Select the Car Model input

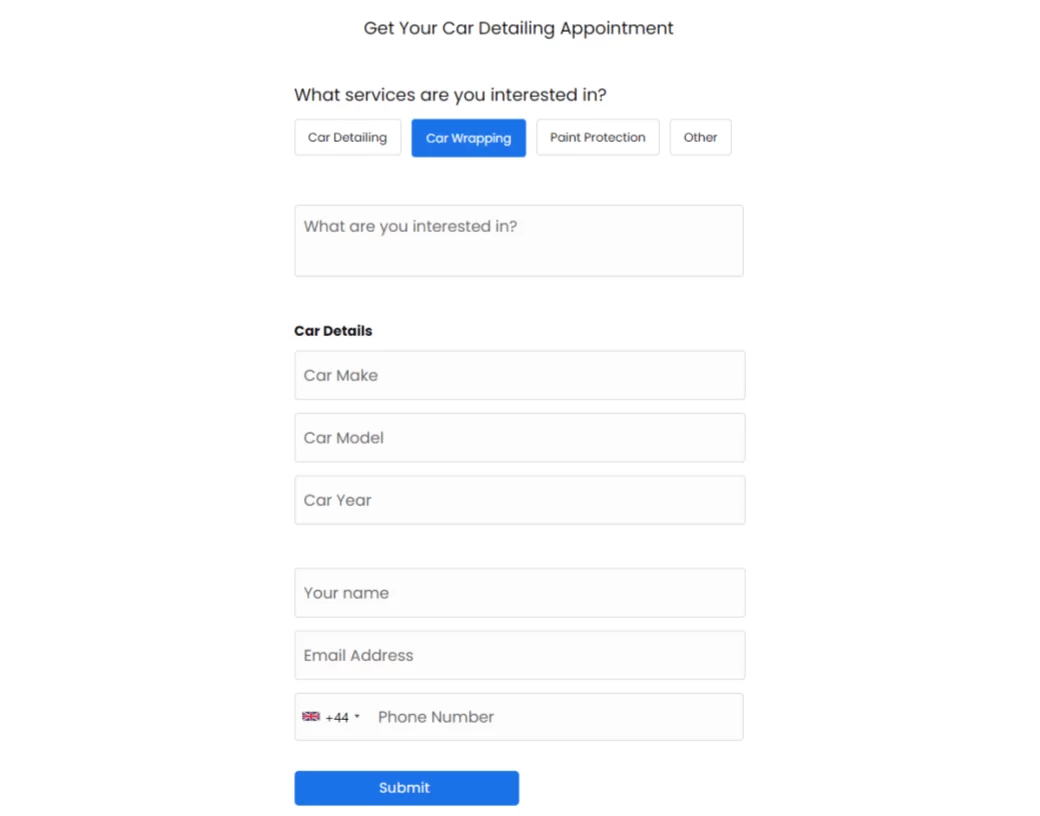coord(519,438)
